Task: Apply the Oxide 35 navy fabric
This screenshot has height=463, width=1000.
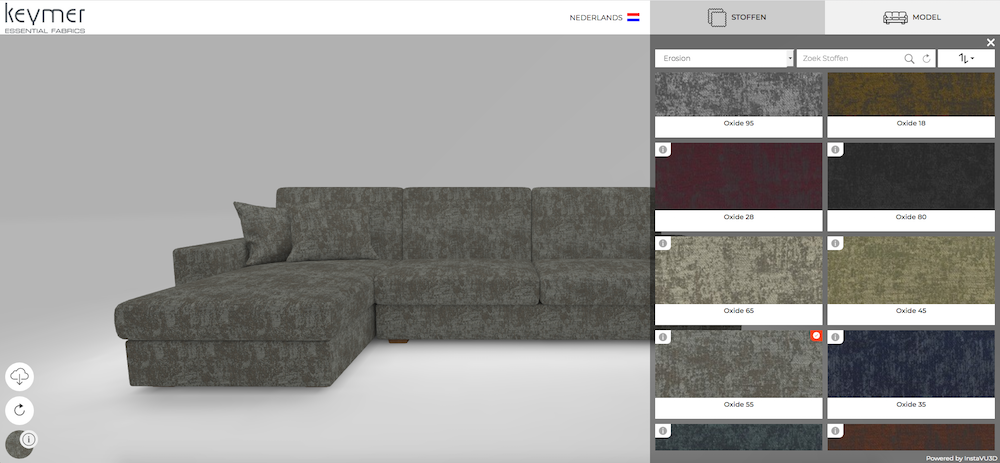Action: click(x=911, y=365)
